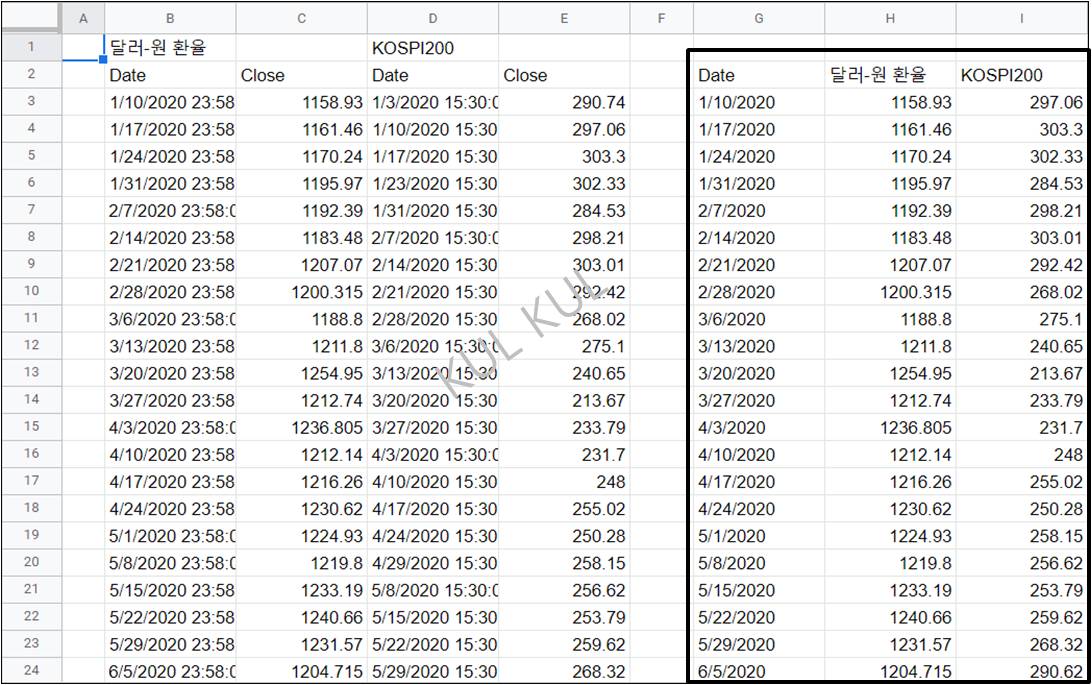Select cell '5/22/2020 15:30' in column D
The image size is (1092, 685).
(x=432, y=645)
